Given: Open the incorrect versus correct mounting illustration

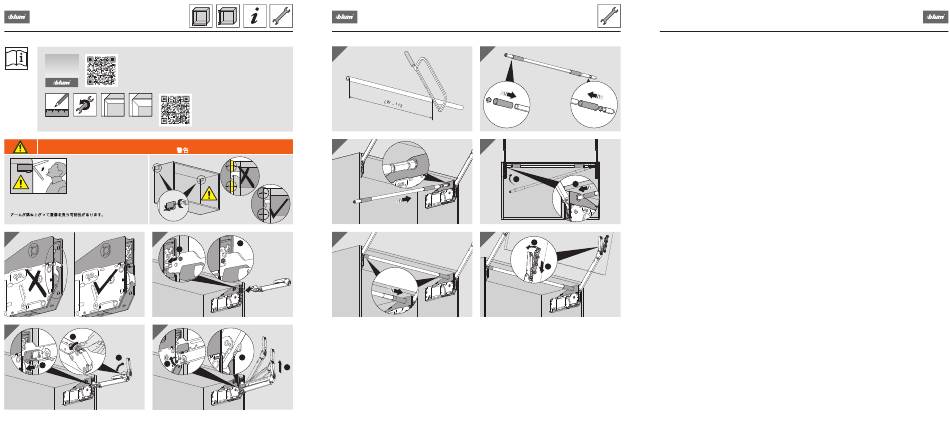Looking at the screenshot, I should (75, 274).
